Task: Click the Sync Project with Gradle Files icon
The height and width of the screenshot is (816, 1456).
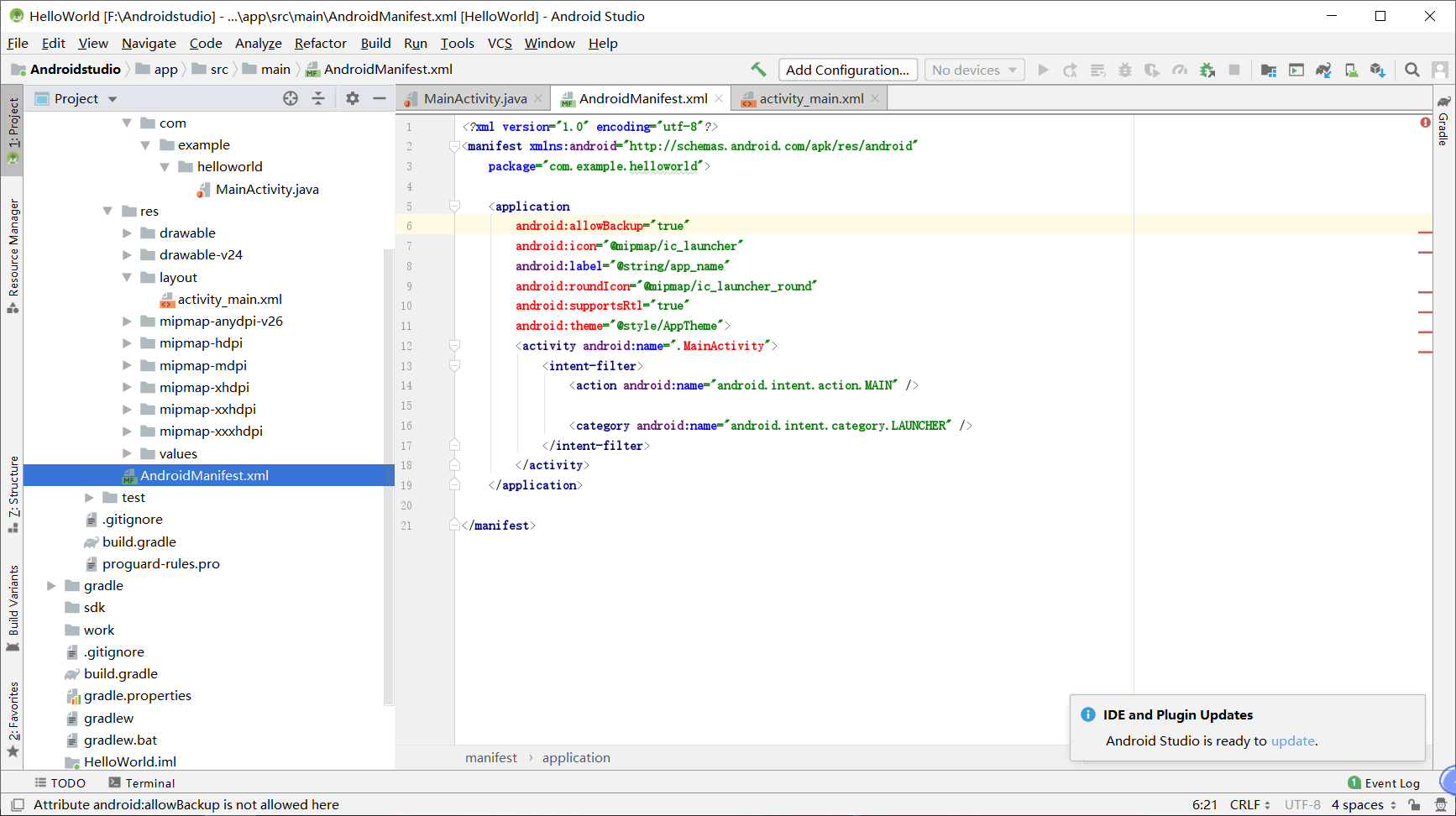Action: point(1323,70)
